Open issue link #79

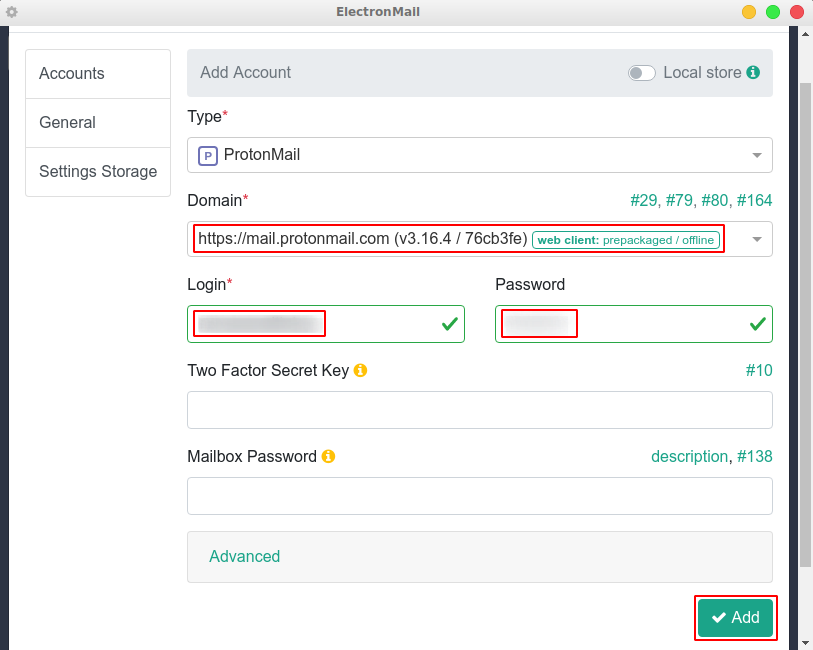[x=679, y=201]
